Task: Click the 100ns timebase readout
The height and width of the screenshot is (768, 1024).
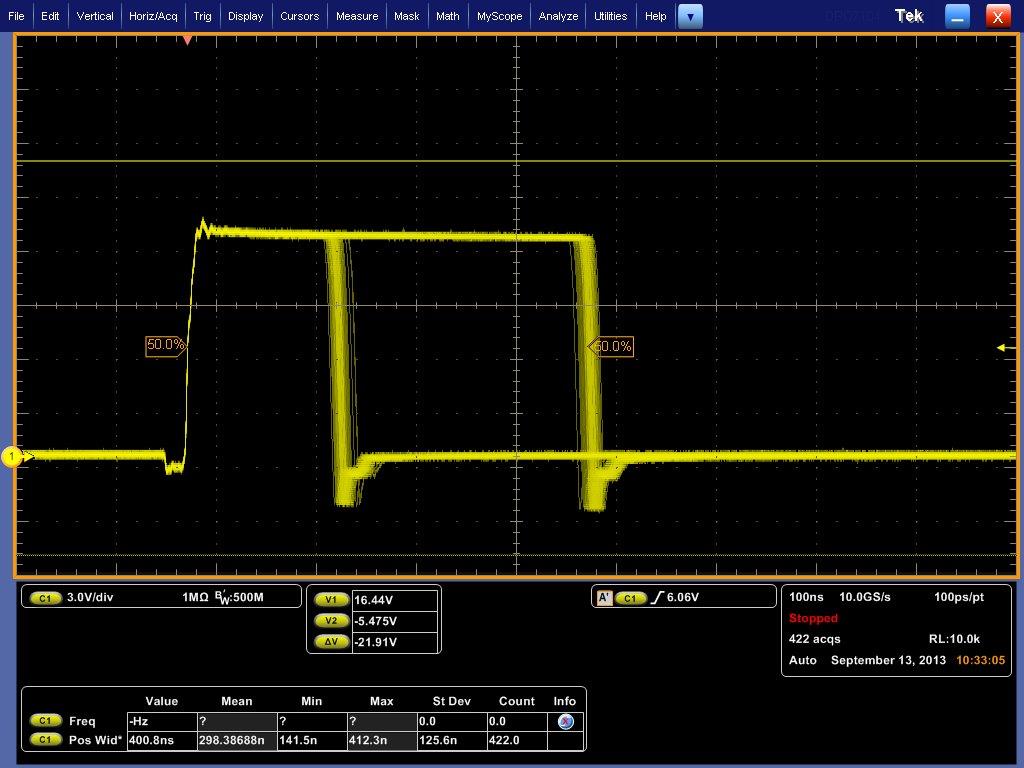Action: pyautogui.click(x=806, y=597)
